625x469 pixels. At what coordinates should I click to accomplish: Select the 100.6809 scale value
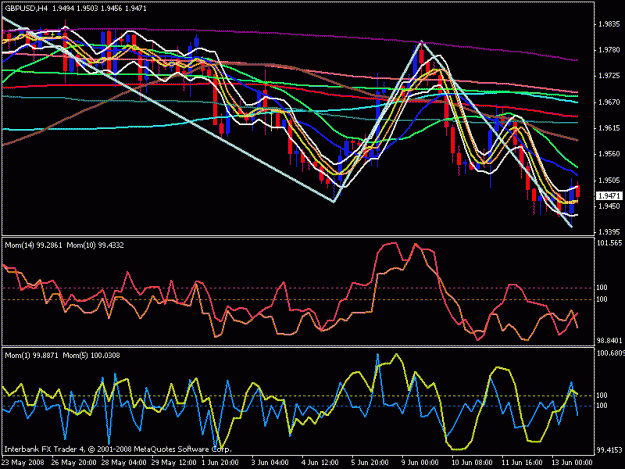(610, 353)
